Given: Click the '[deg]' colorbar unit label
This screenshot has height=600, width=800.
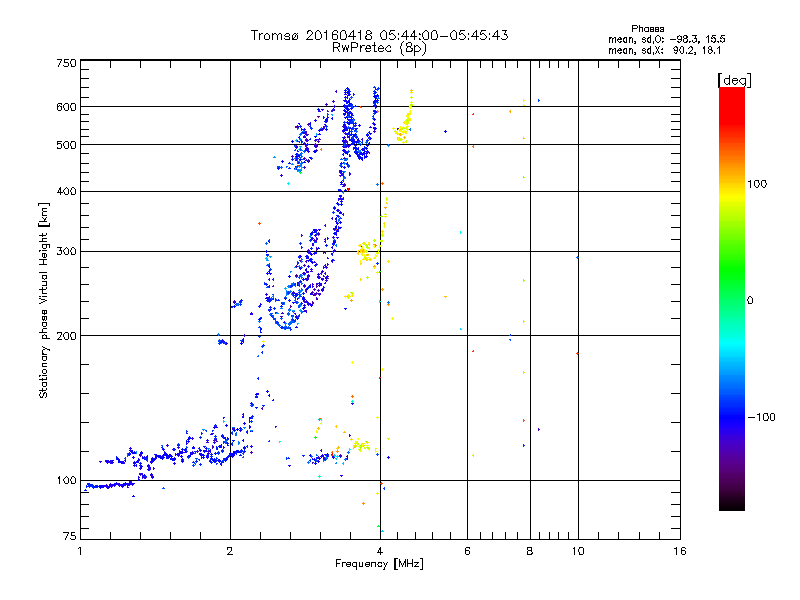Looking at the screenshot, I should (x=734, y=80).
